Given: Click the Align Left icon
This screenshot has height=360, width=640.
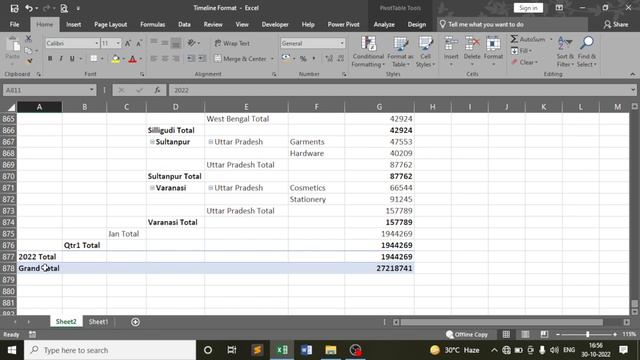Looking at the screenshot, I should tap(154, 59).
